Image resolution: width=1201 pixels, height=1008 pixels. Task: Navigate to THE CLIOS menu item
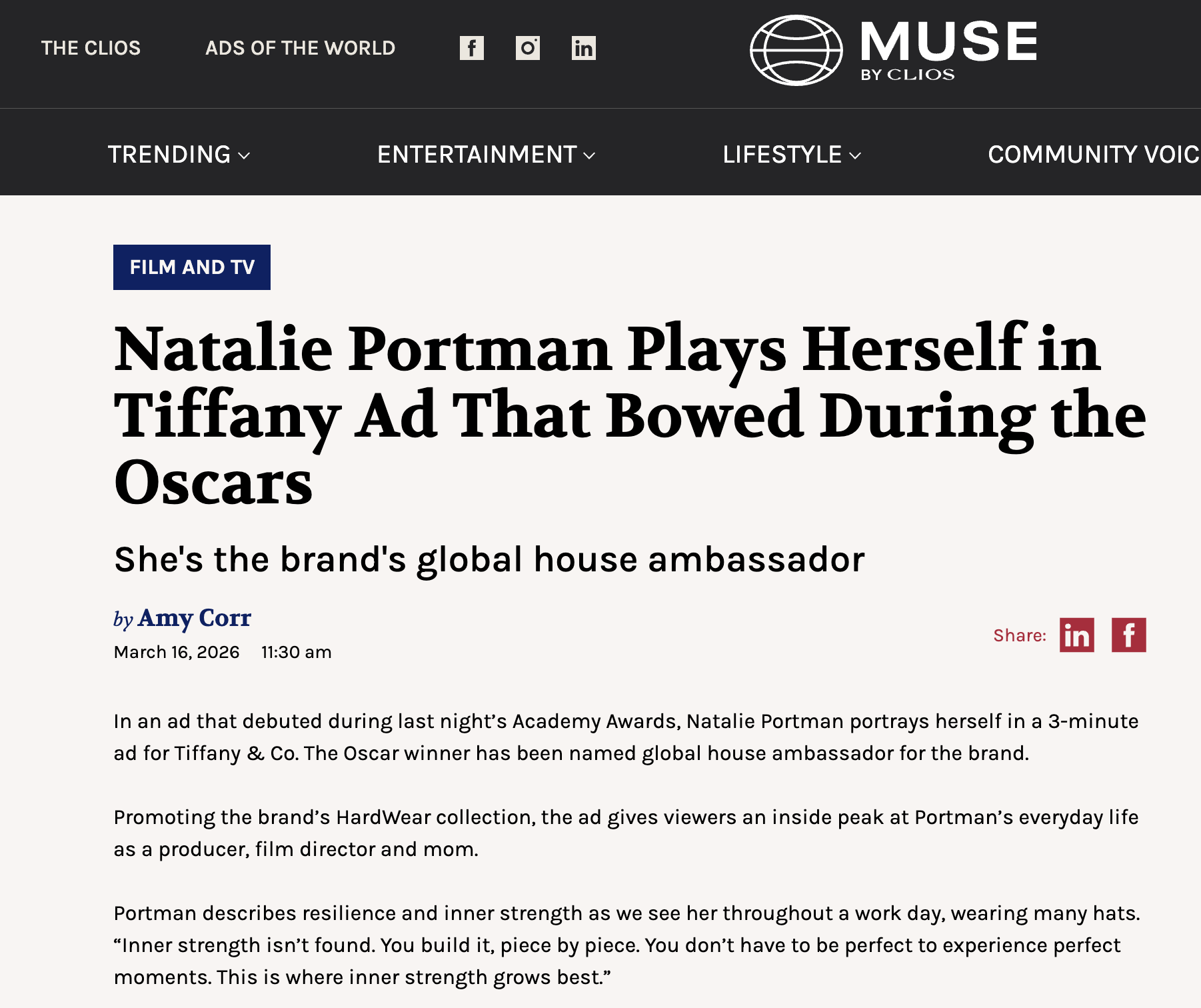91,48
